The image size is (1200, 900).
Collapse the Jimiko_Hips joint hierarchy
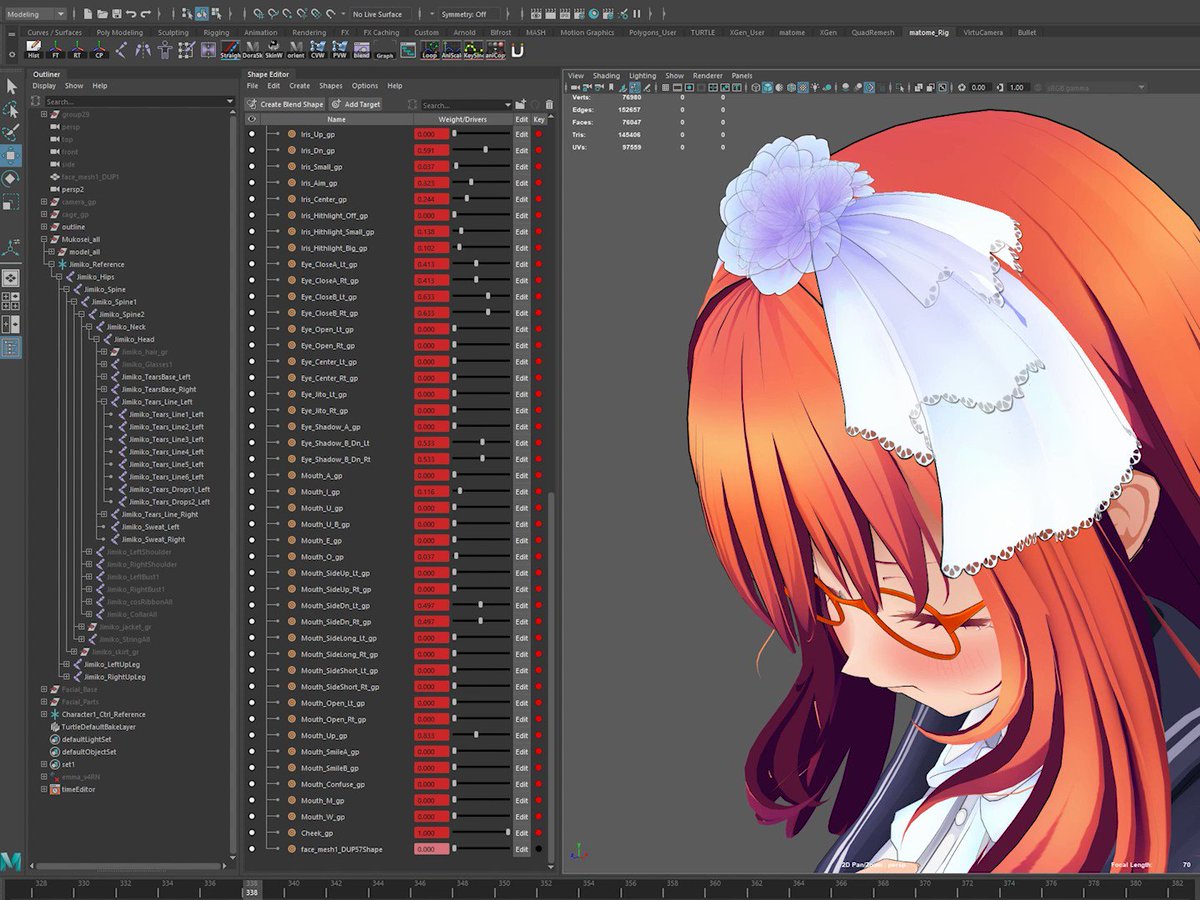pyautogui.click(x=59, y=277)
